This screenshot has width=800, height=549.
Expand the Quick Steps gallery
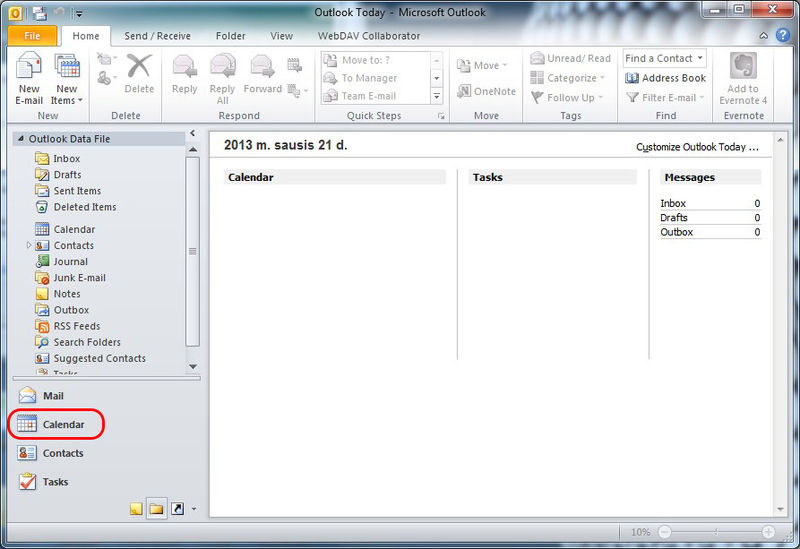437,96
